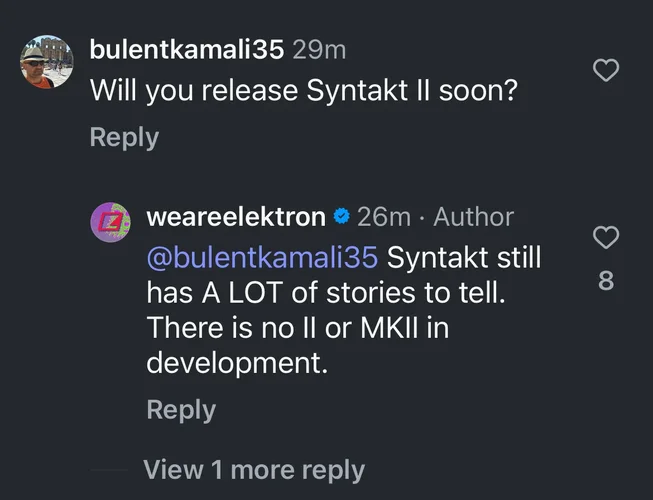The width and height of the screenshot is (653, 500).
Task: Click the Author label
Action: 473,217
